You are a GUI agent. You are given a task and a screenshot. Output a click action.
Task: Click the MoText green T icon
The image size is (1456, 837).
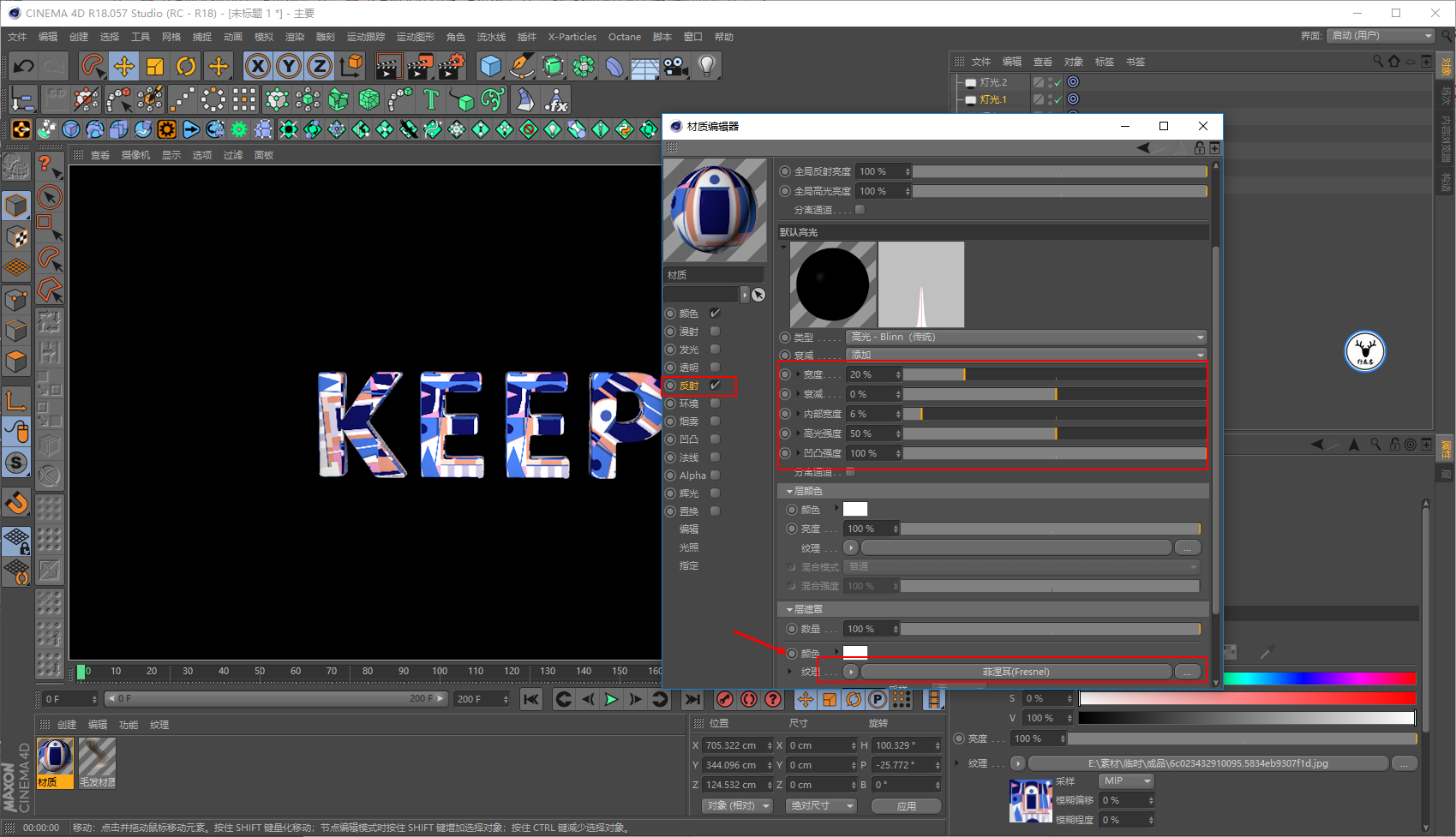431,100
